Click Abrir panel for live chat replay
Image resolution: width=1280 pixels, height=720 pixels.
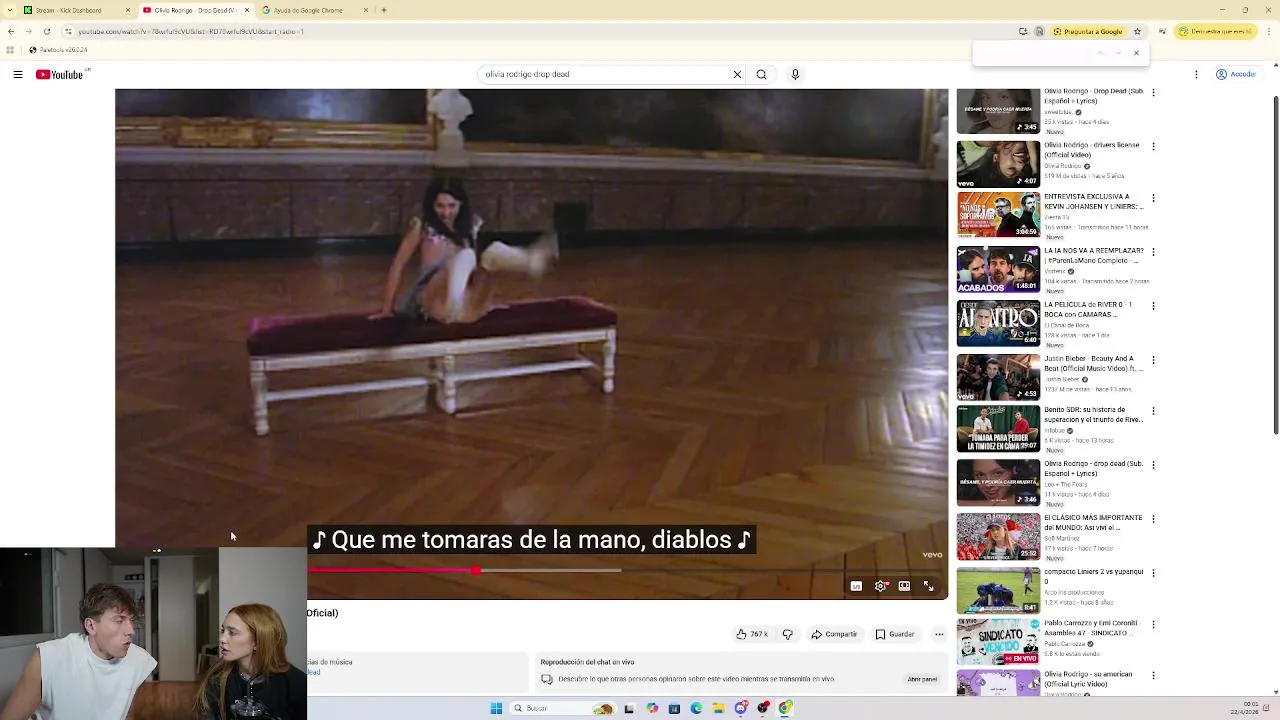922,679
